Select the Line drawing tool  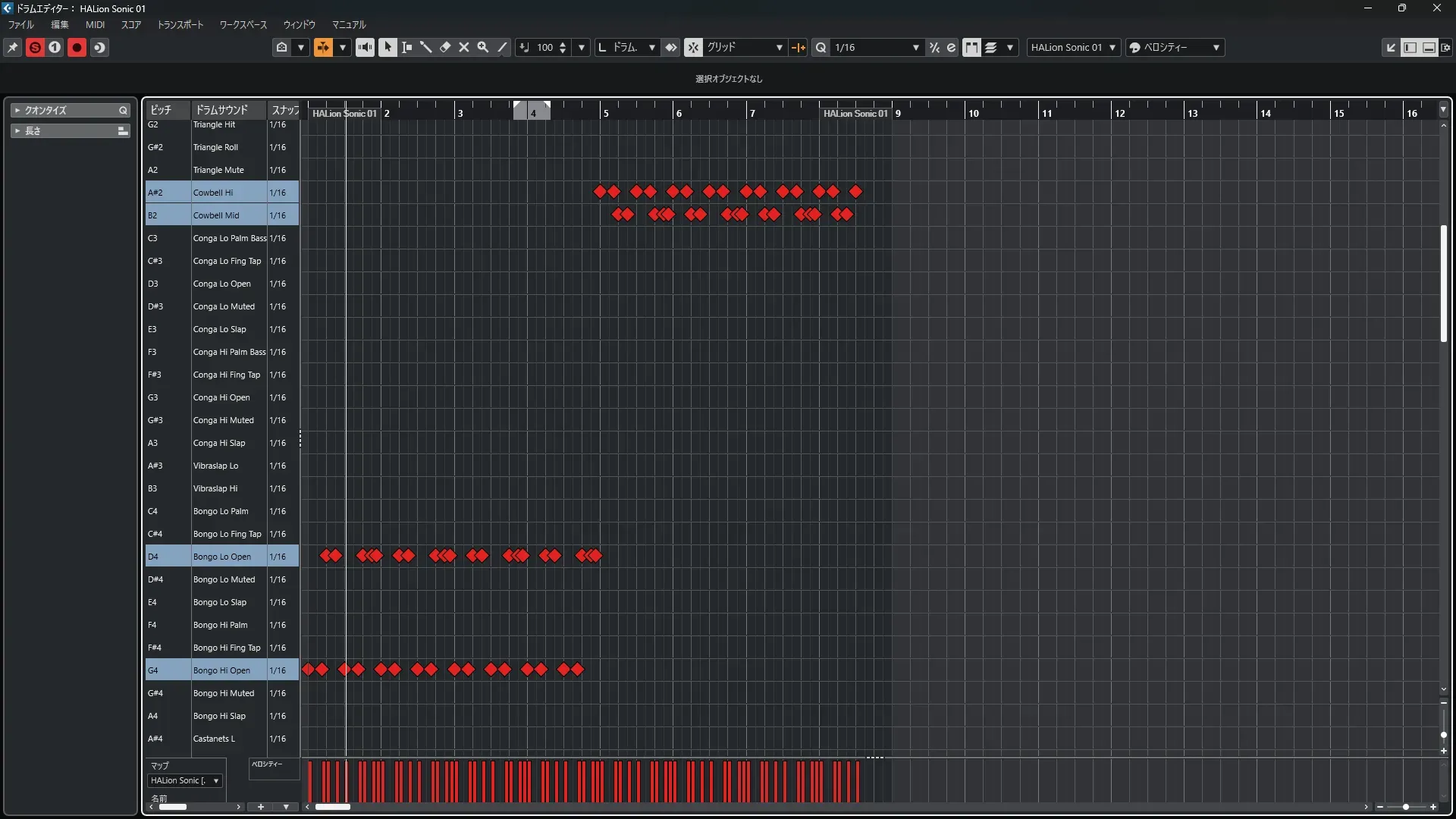tap(502, 47)
